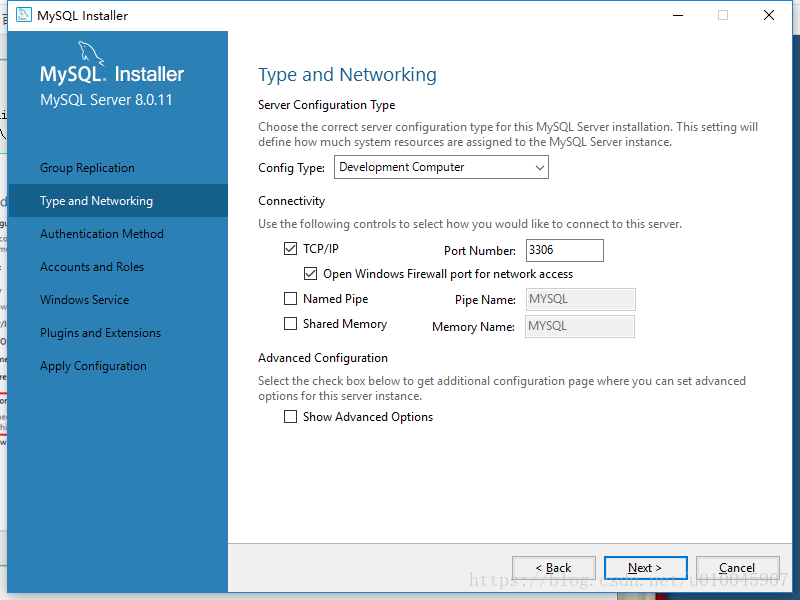
Task: Enable the Named Pipe checkbox
Action: pyautogui.click(x=290, y=298)
